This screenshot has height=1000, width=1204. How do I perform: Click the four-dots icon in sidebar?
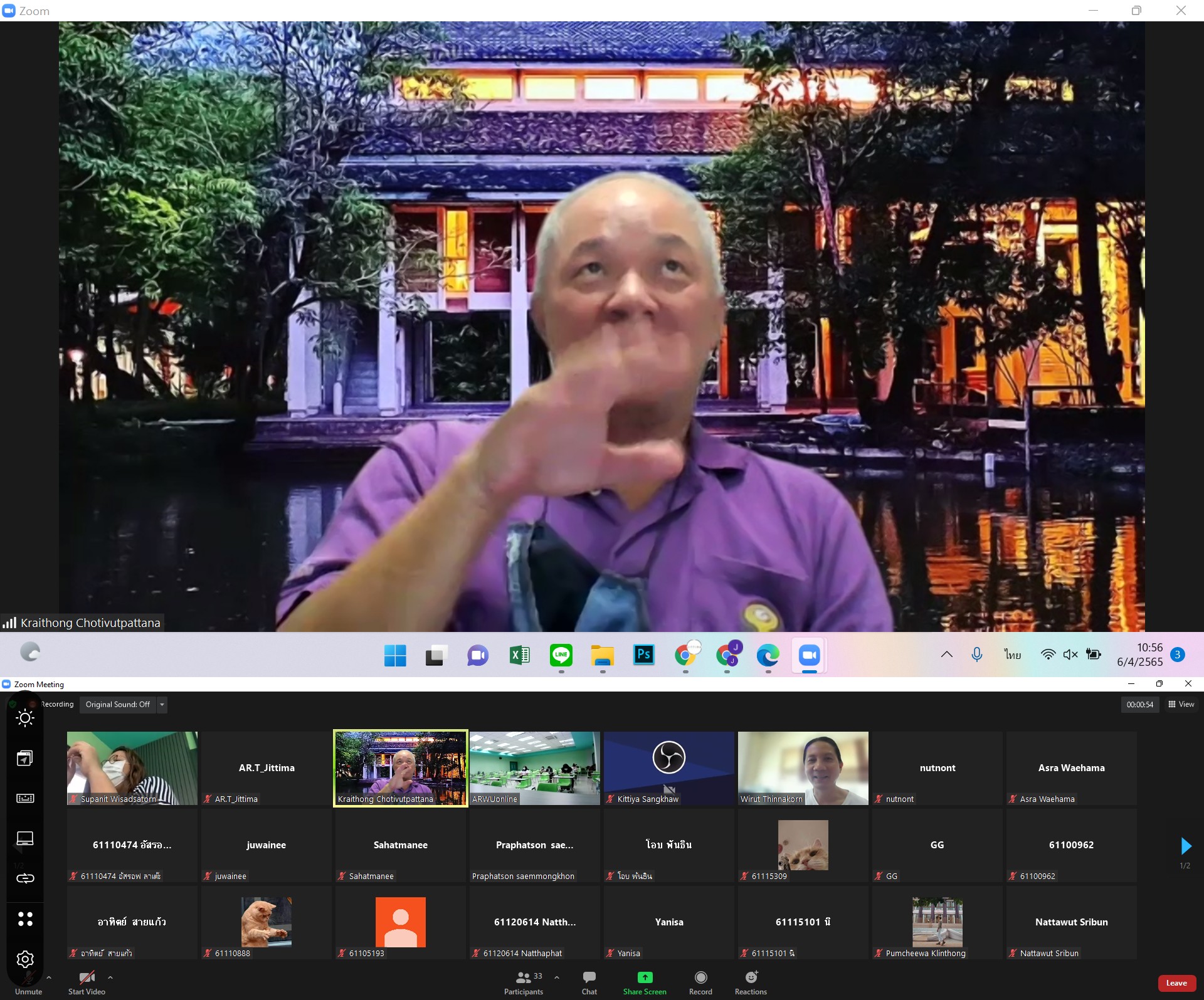tap(25, 918)
